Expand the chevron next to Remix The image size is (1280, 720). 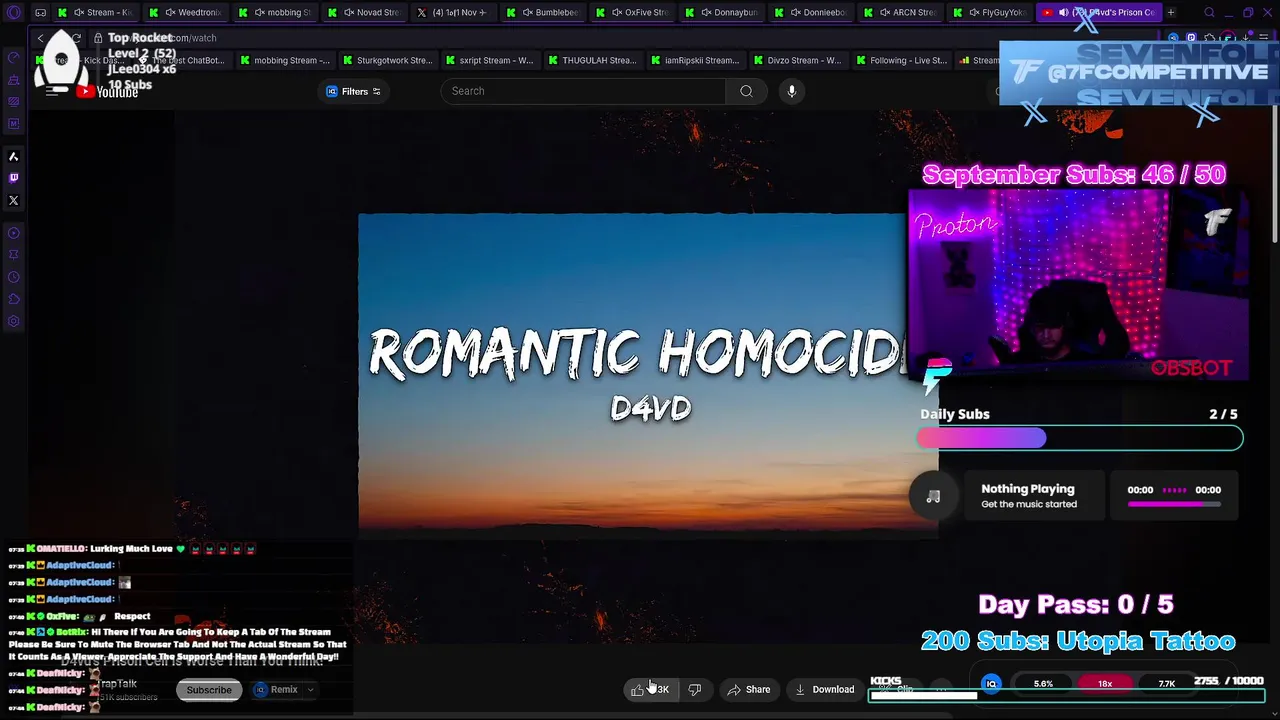click(310, 690)
